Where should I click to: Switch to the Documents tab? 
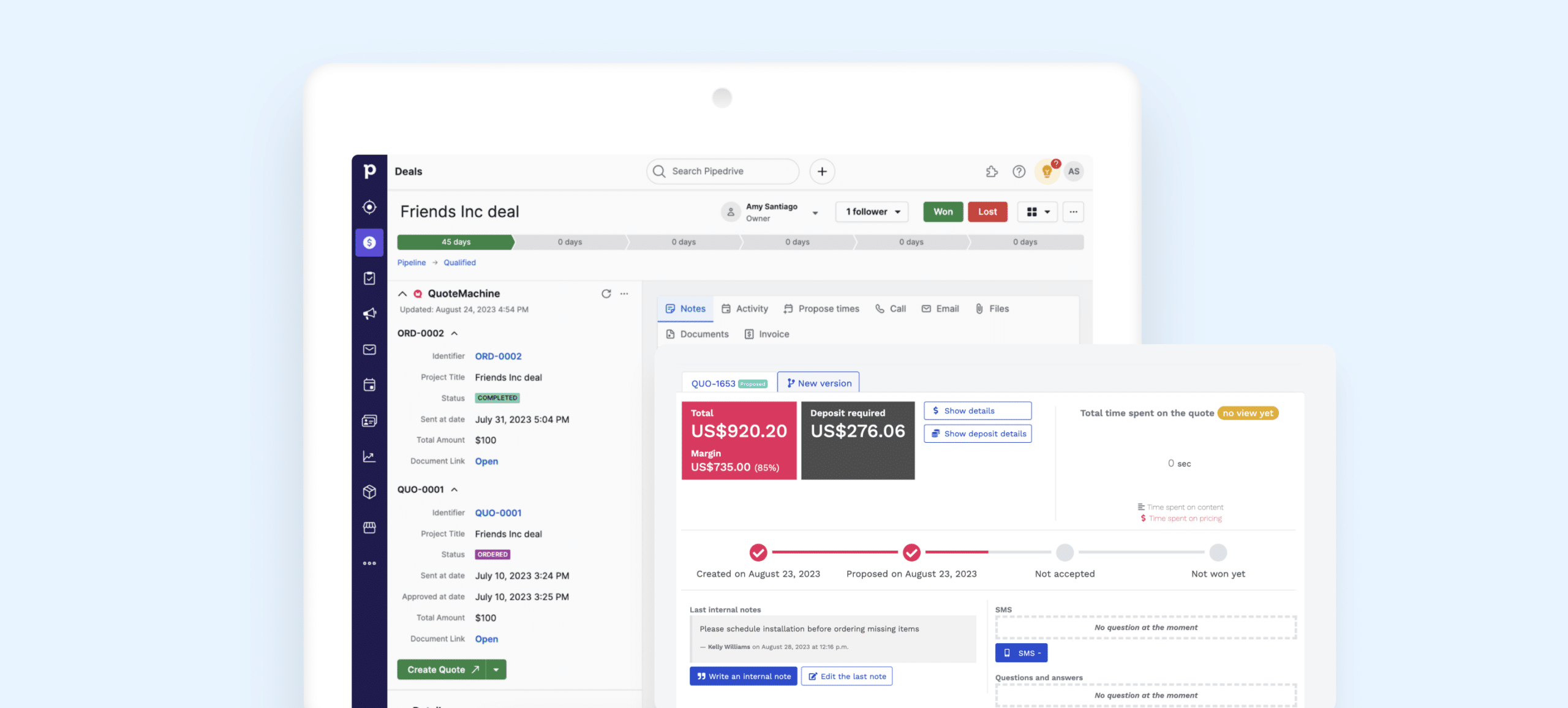click(697, 334)
